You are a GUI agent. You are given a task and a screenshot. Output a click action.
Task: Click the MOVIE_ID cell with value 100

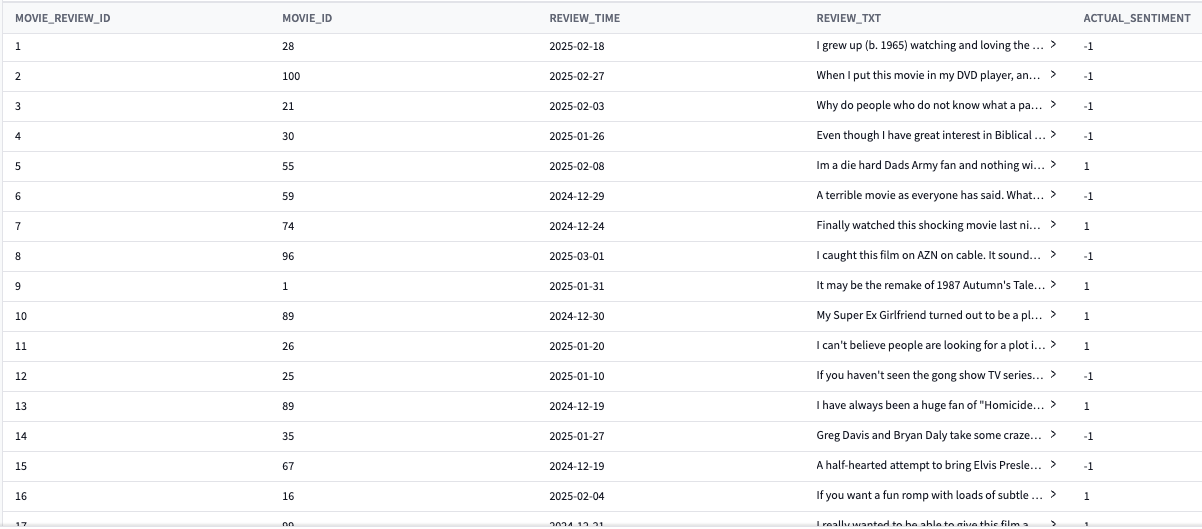coord(291,76)
